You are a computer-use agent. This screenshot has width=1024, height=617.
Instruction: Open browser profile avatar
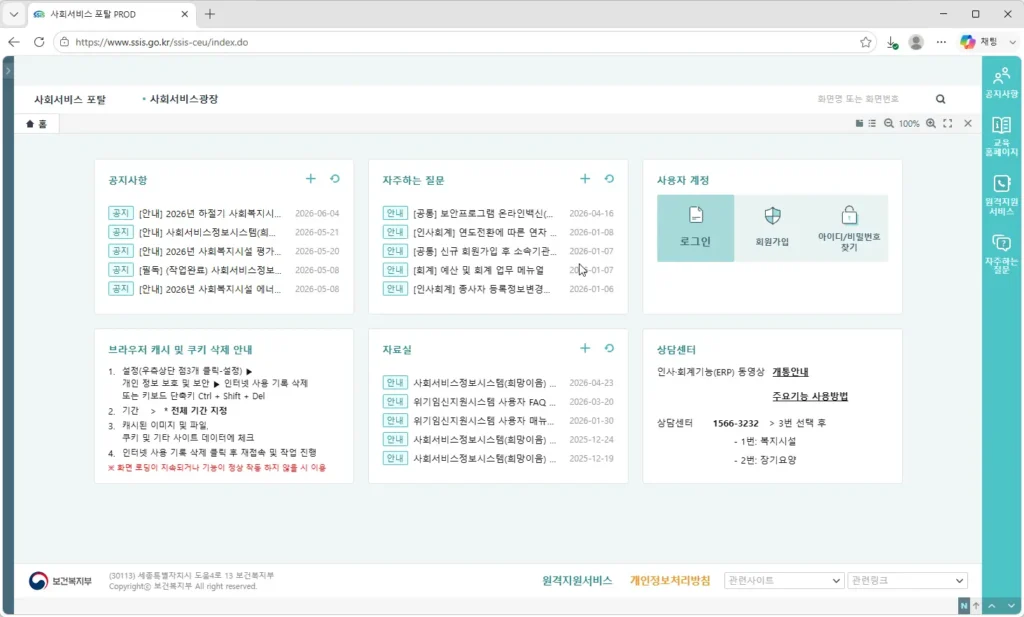click(x=916, y=42)
